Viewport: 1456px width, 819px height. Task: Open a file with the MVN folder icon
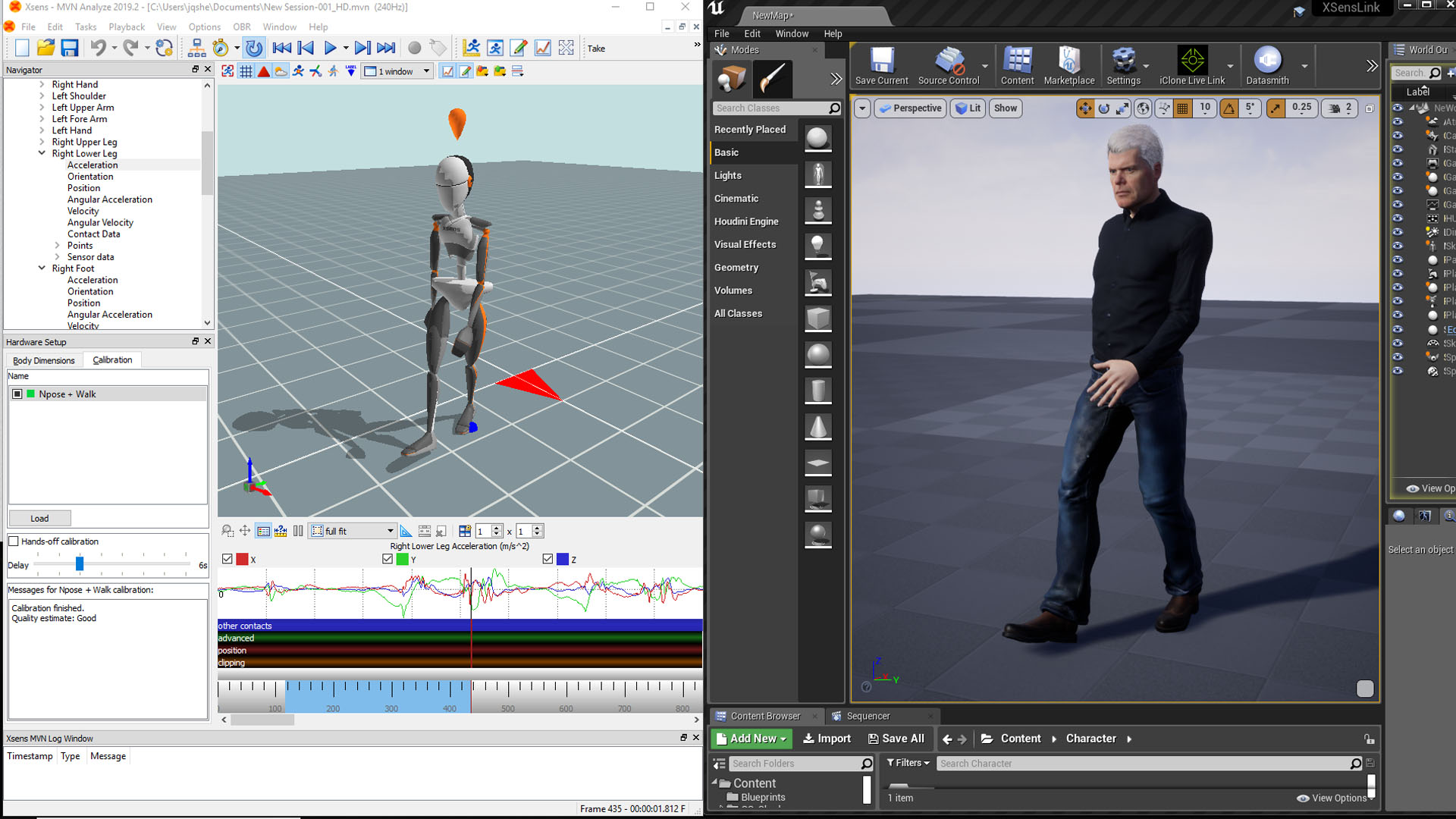pyautogui.click(x=45, y=49)
